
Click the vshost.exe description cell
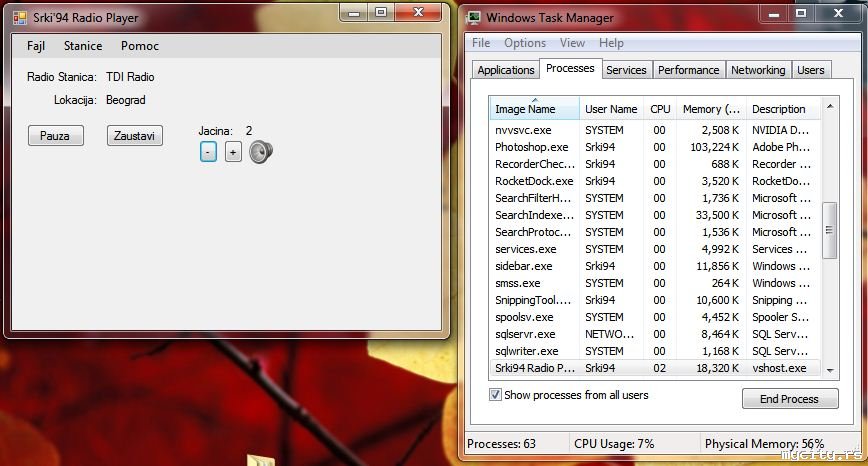(779, 368)
